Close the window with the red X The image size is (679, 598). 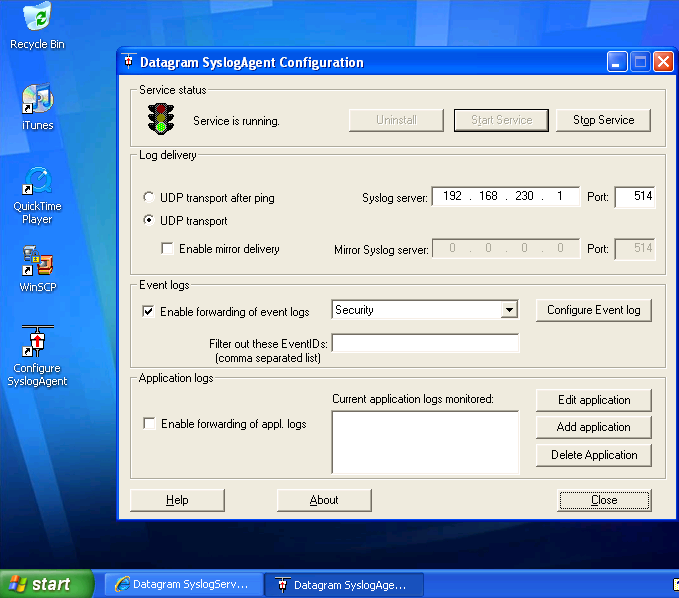tap(663, 62)
